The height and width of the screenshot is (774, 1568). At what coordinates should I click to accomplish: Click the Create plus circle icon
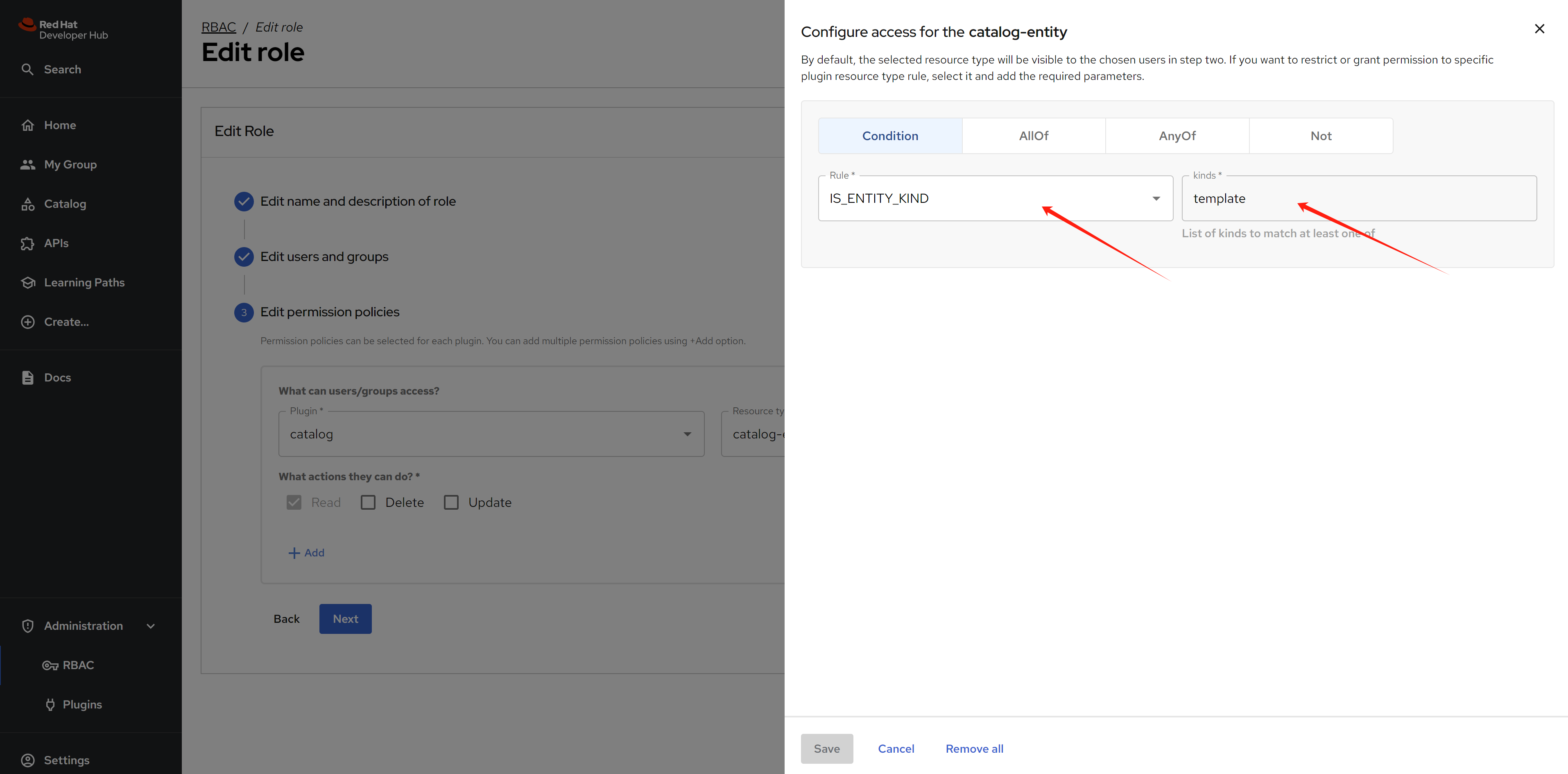click(28, 322)
